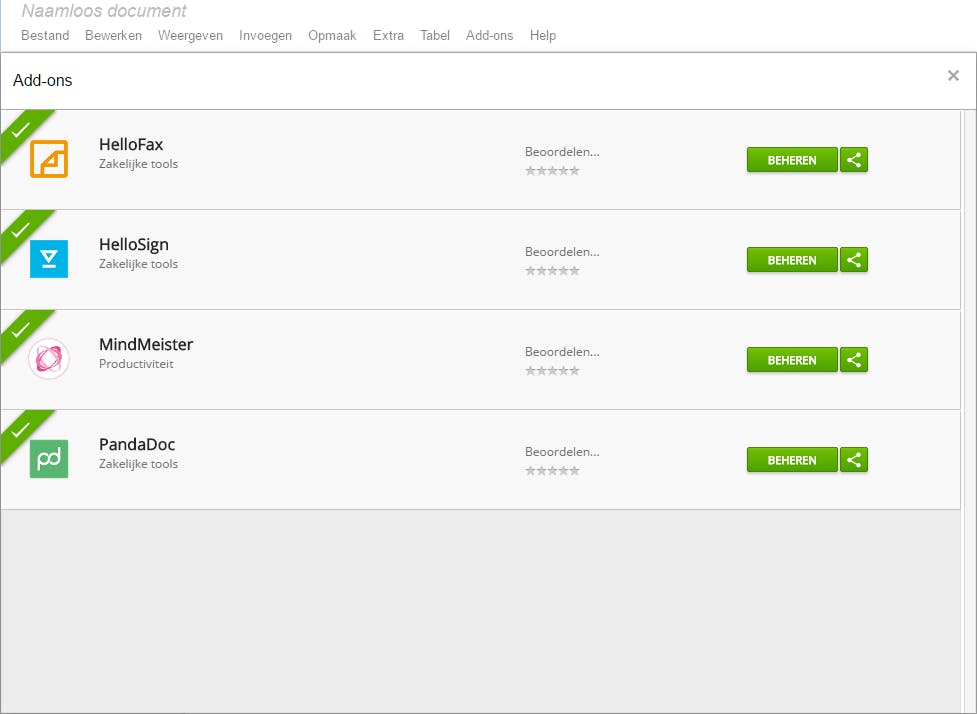Share the HelloSign add-on
The height and width of the screenshot is (714, 977).
[854, 260]
